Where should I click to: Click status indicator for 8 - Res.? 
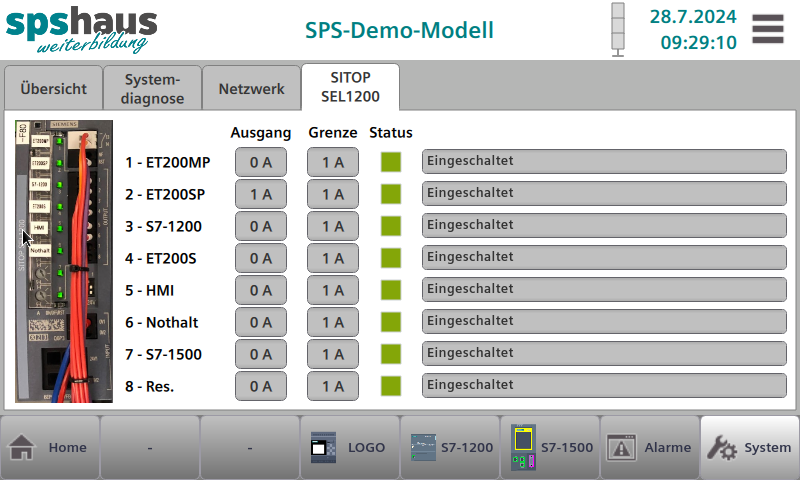point(391,386)
